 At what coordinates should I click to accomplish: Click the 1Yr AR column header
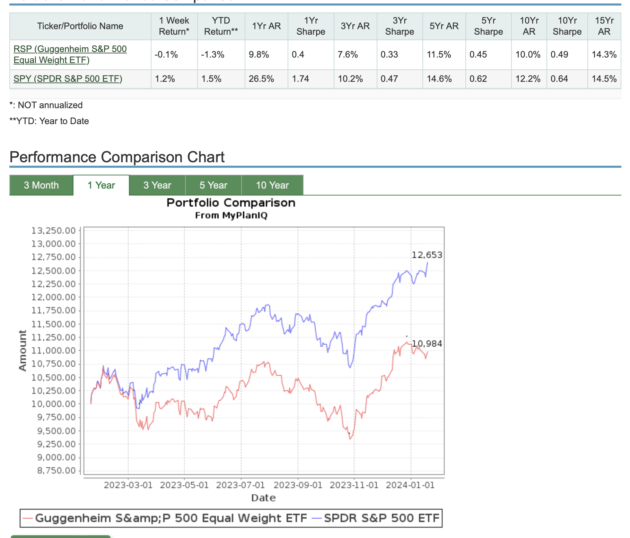click(266, 26)
